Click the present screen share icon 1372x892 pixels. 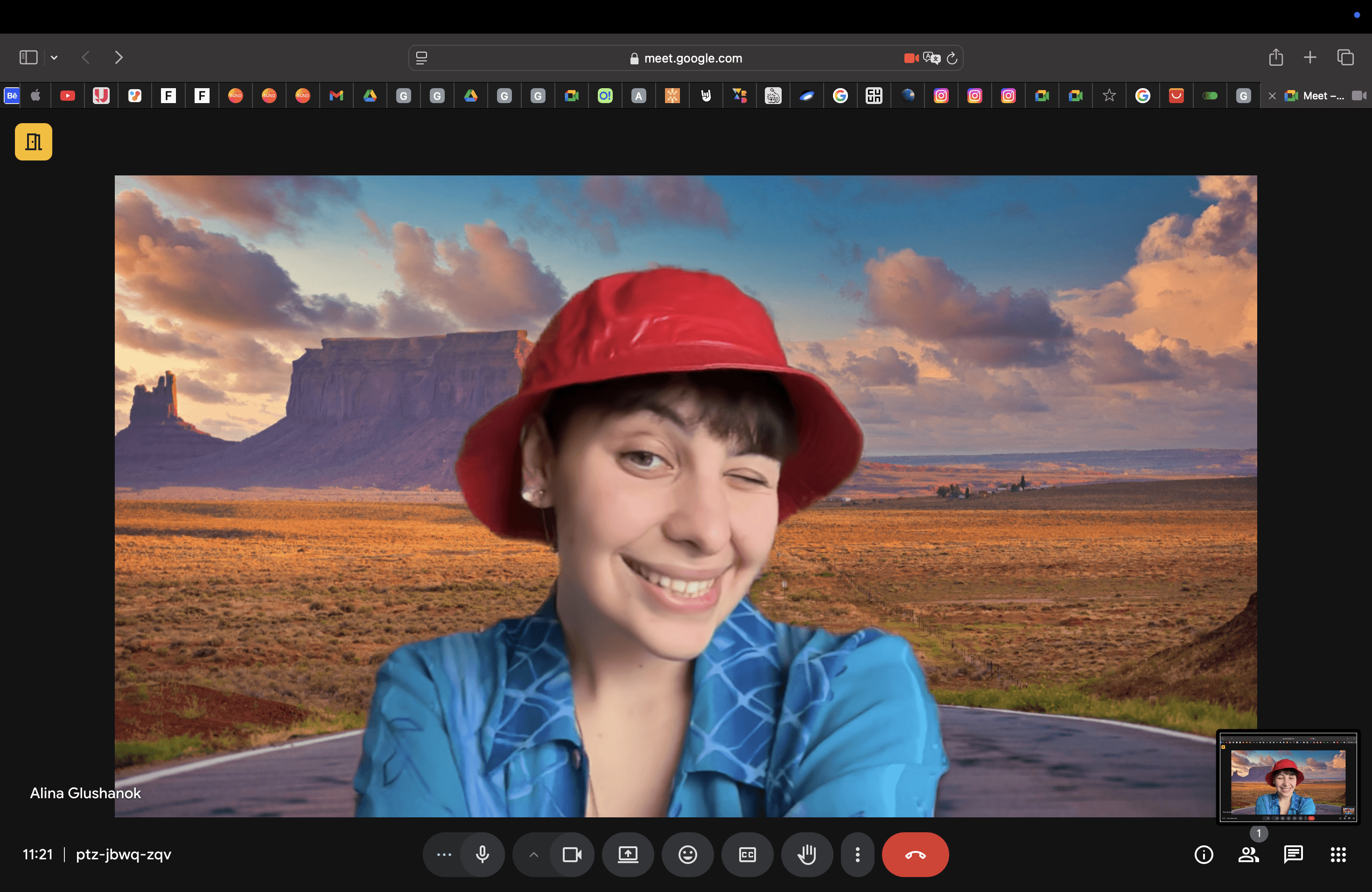[628, 854]
